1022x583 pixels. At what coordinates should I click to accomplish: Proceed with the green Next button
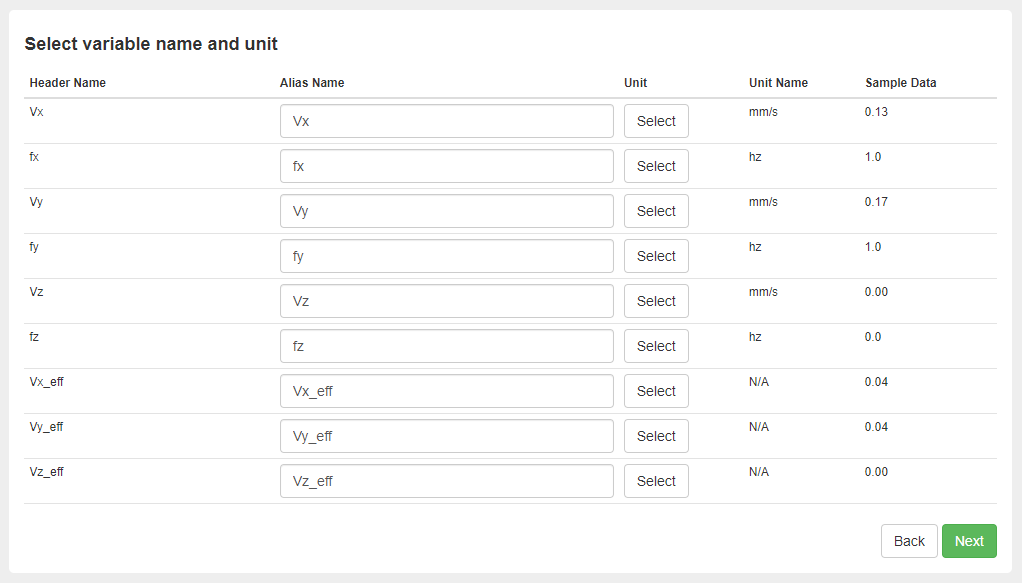pyautogui.click(x=969, y=541)
